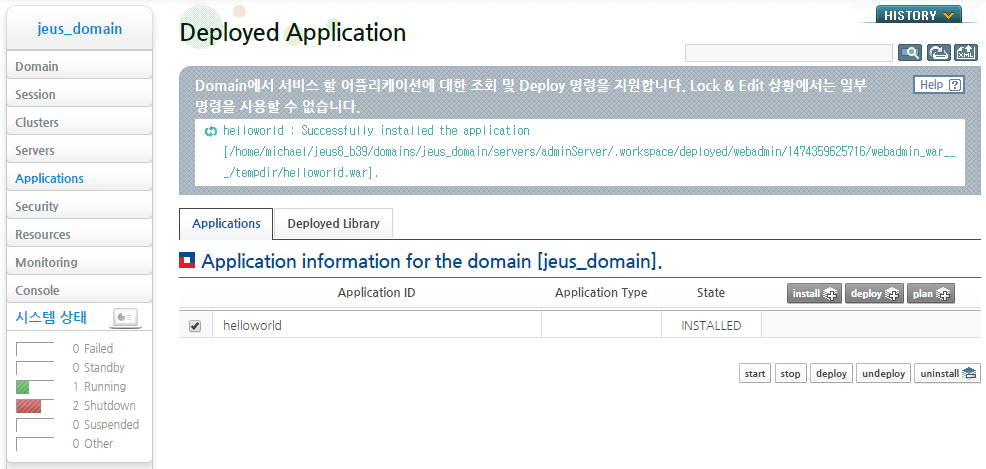The image size is (986, 469).
Task: Click the Application ID column header
Action: pyautogui.click(x=376, y=292)
